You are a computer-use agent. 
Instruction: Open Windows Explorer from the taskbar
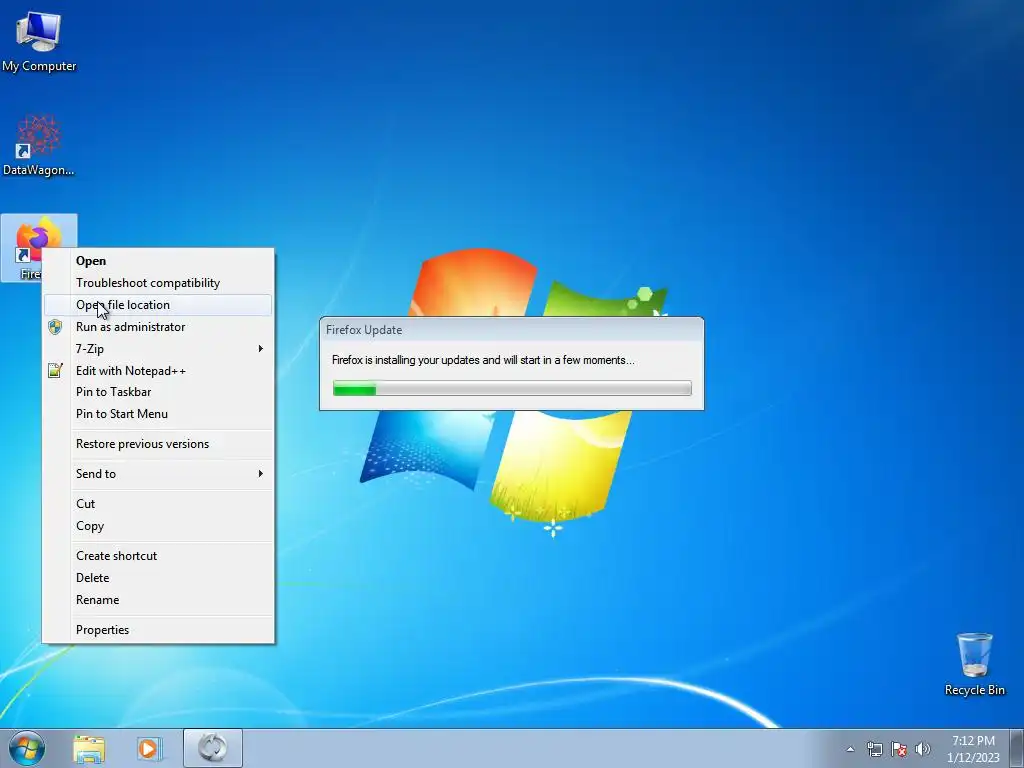[89, 748]
